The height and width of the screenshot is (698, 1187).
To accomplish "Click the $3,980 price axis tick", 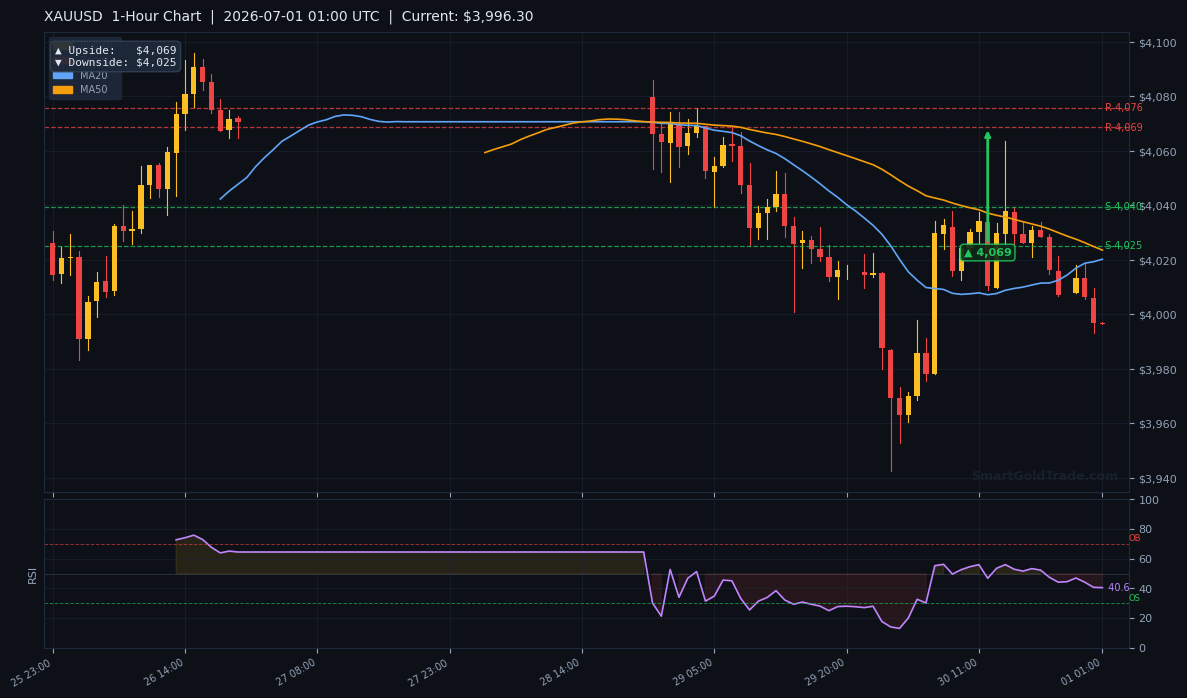I will [1157, 370].
